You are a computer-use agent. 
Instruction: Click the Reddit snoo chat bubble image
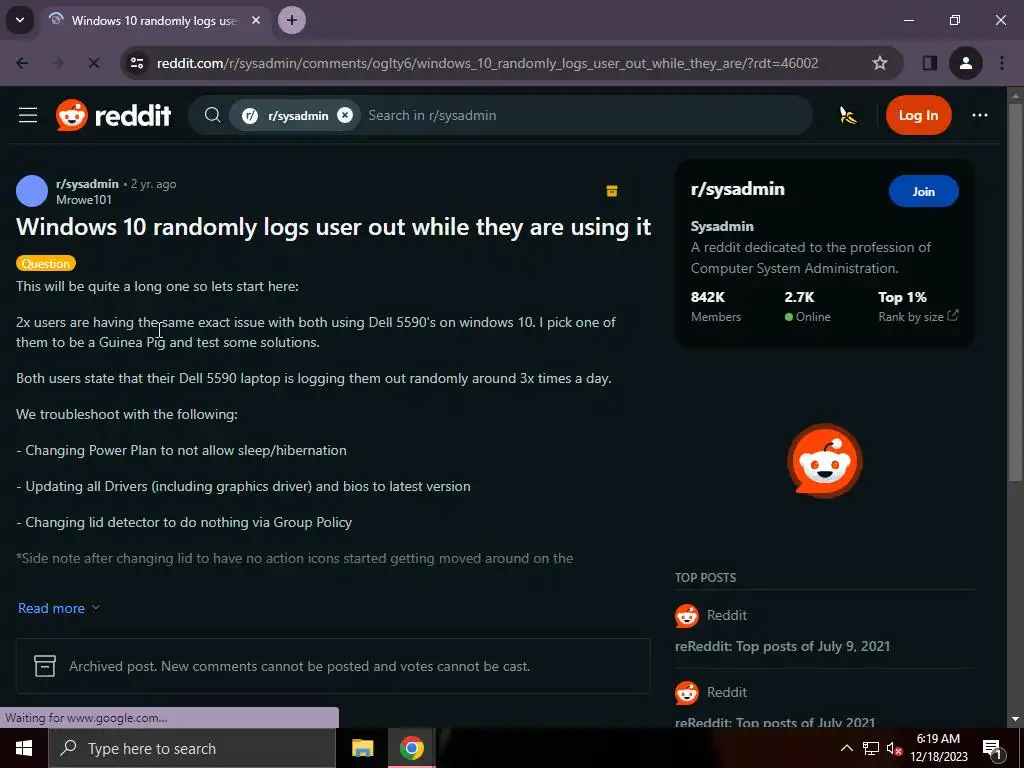825,461
